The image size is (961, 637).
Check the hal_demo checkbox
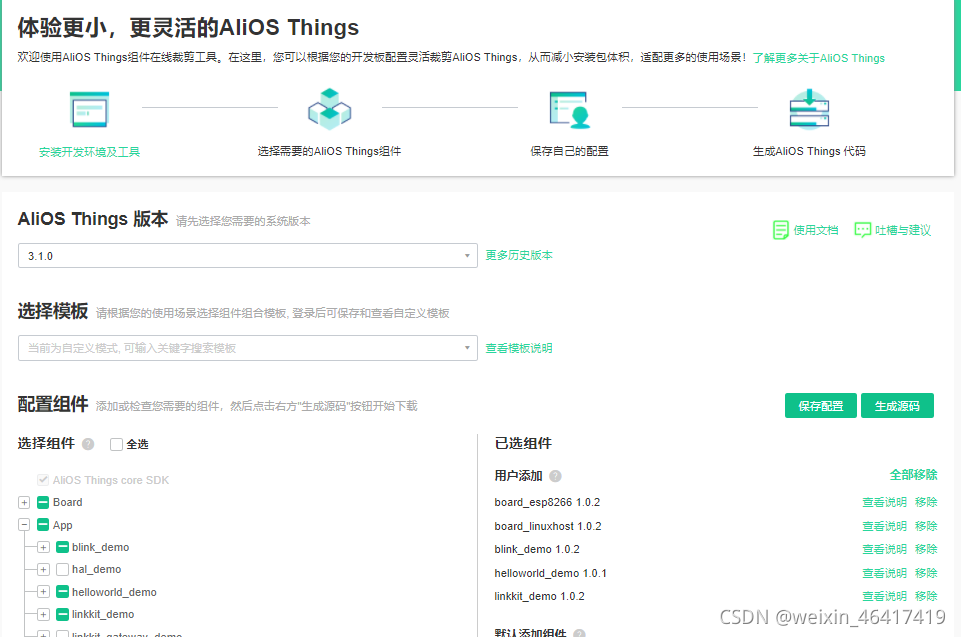pos(62,570)
